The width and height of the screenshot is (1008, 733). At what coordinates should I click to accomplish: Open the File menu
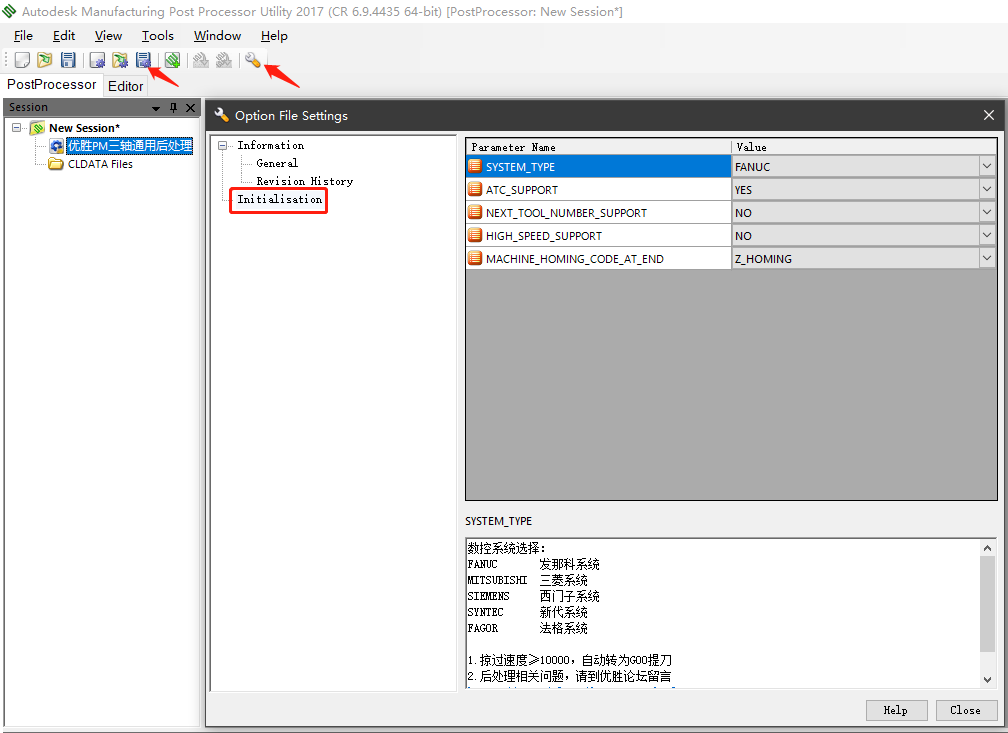click(x=23, y=36)
